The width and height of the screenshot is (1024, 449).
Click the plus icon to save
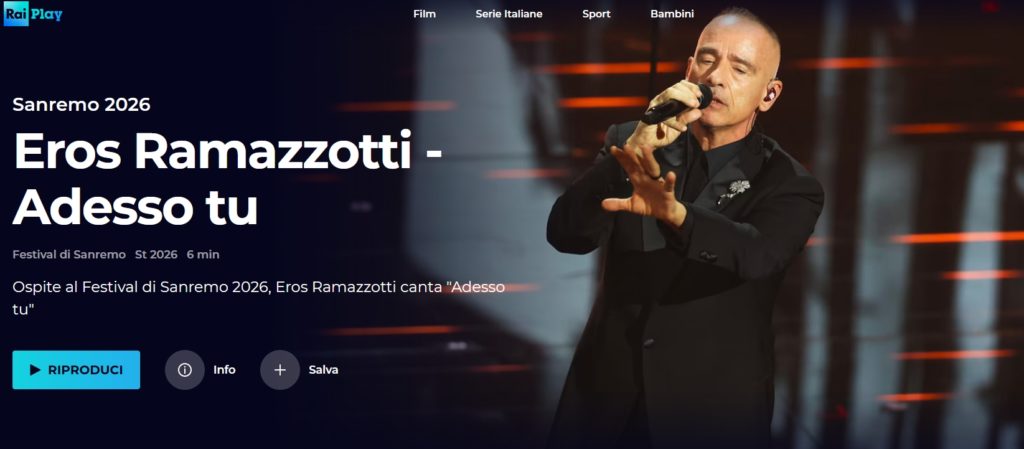(x=280, y=370)
